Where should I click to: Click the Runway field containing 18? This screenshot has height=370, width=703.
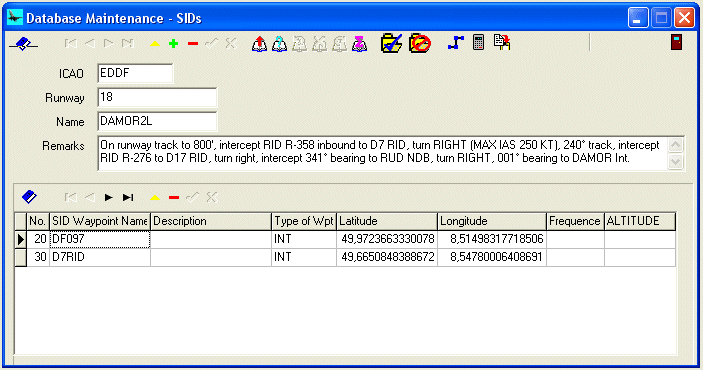[x=157, y=97]
